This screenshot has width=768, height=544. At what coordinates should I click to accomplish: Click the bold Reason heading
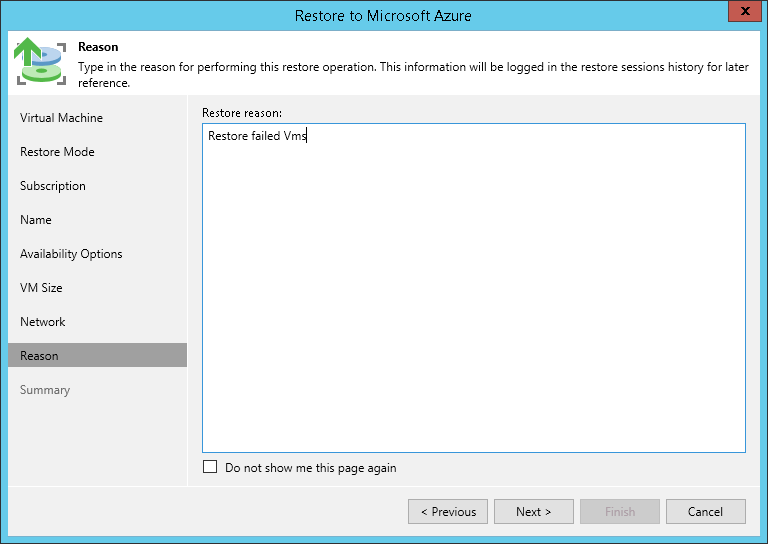pyautogui.click(x=98, y=47)
